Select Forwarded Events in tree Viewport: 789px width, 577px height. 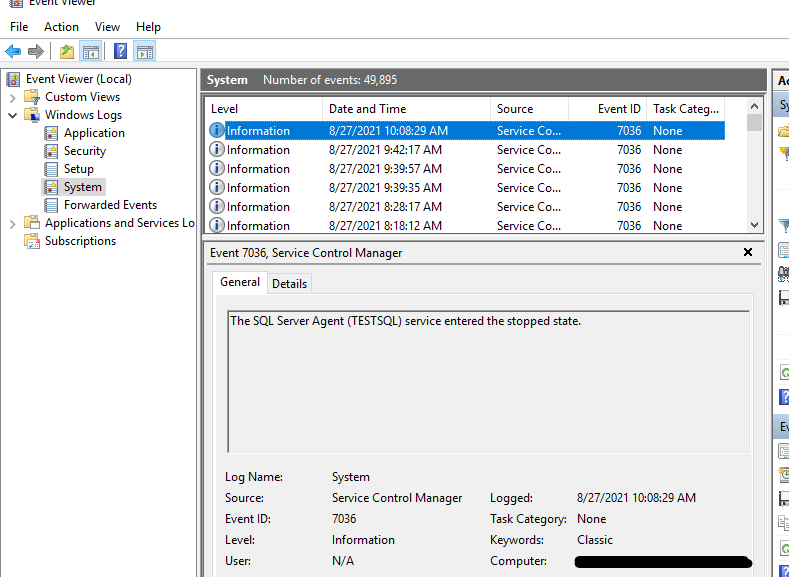(110, 205)
